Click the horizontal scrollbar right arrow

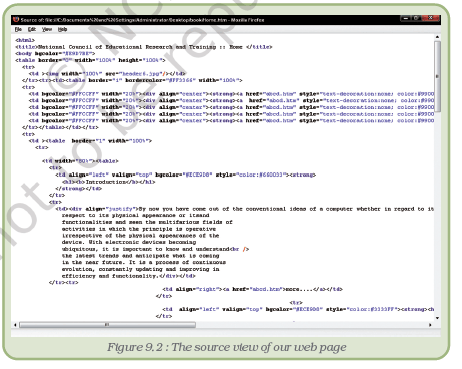point(430,325)
